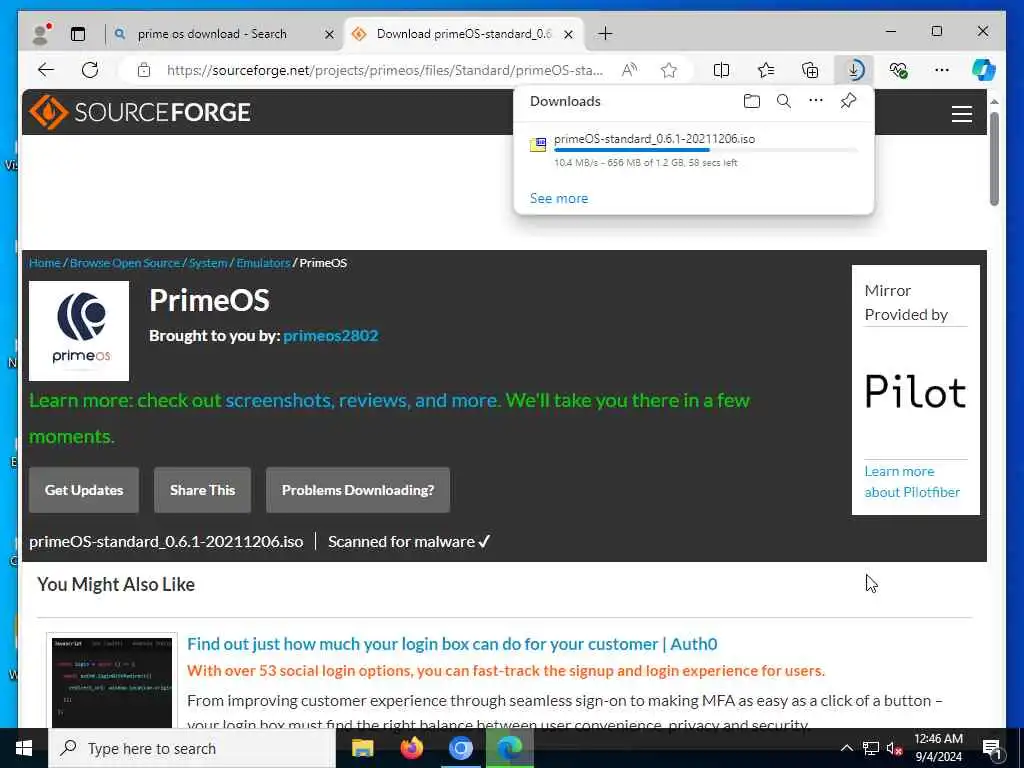The width and height of the screenshot is (1024, 768).
Task: Close the Download primeOS tab
Action: pyautogui.click(x=569, y=35)
